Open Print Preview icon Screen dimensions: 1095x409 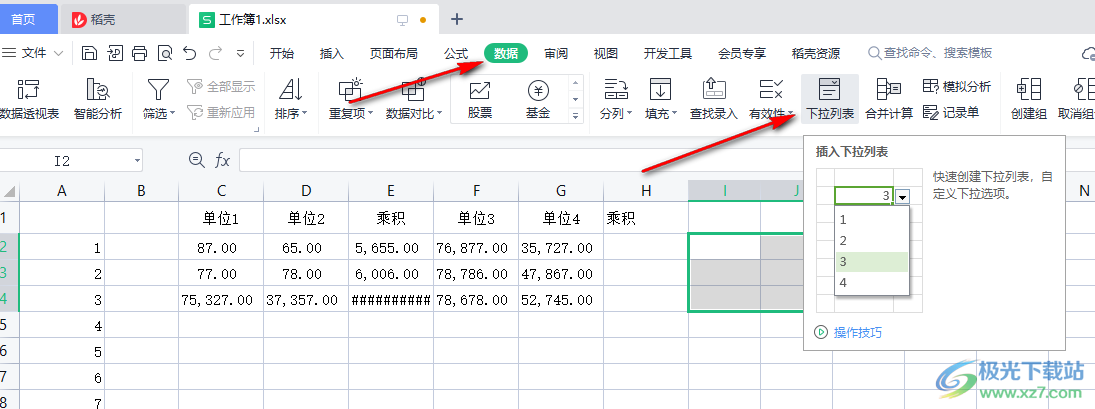pos(165,53)
